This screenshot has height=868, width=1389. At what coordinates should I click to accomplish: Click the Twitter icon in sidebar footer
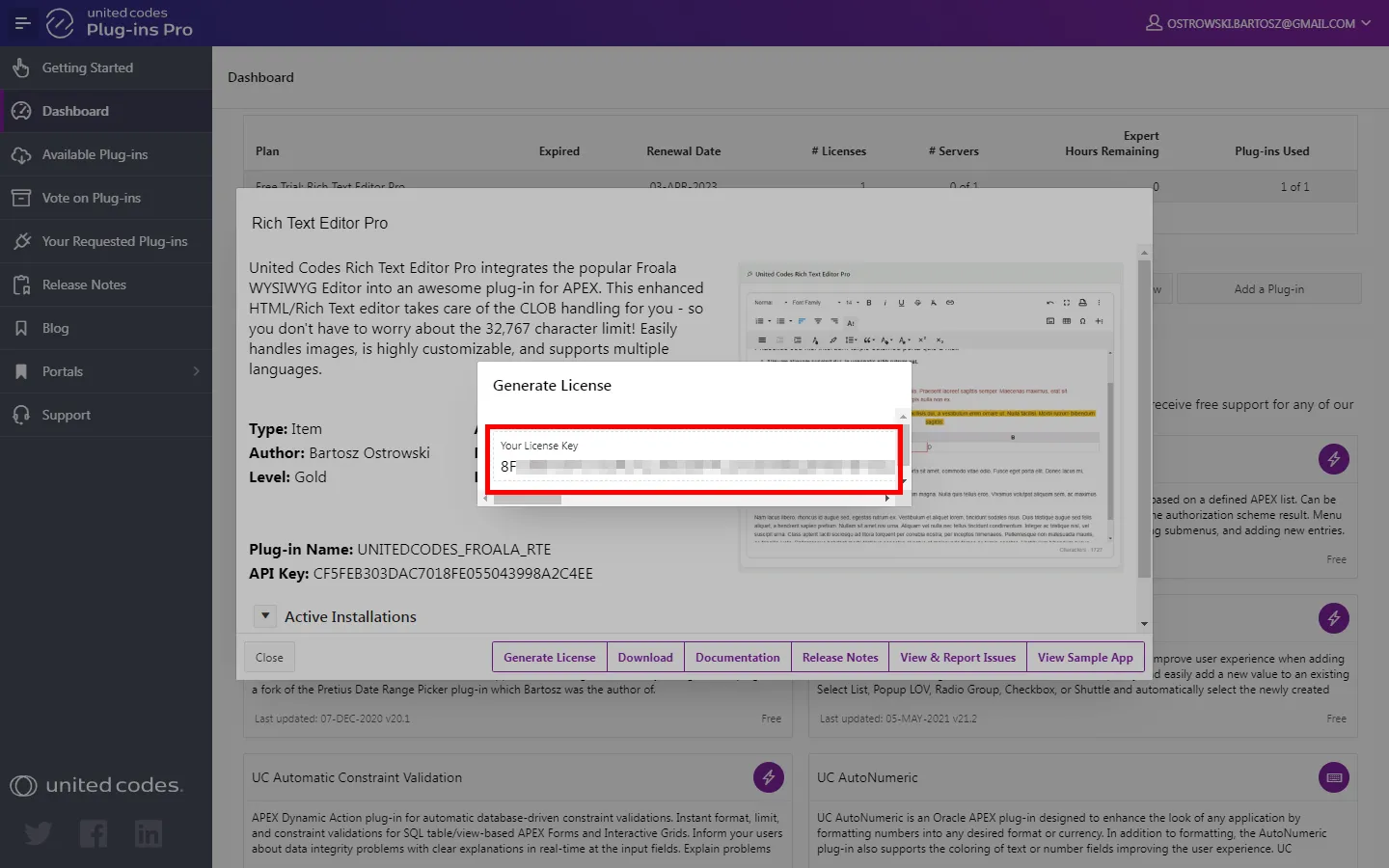click(x=39, y=833)
